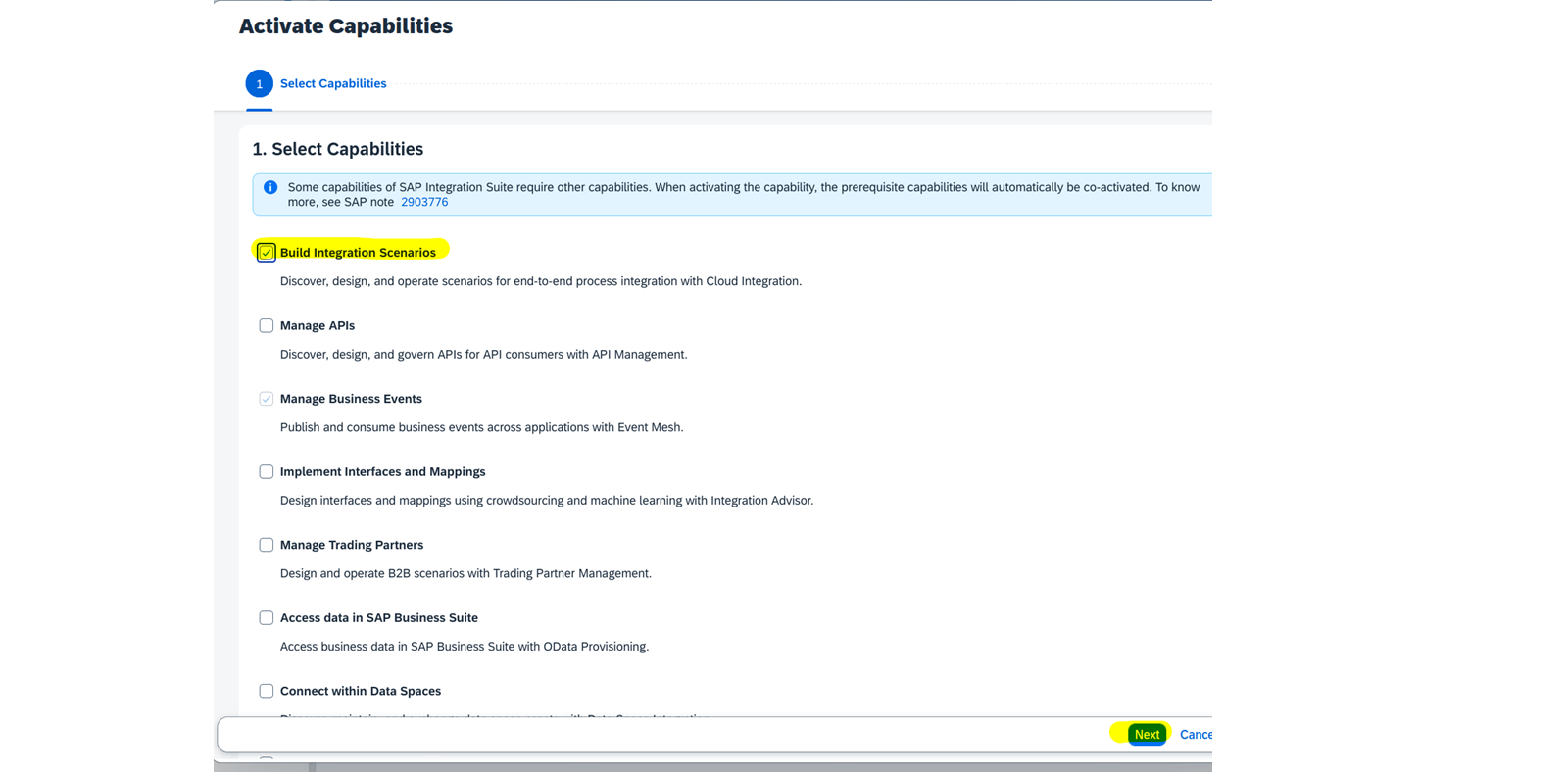Check Implement Interfaces and Mappings

point(266,472)
